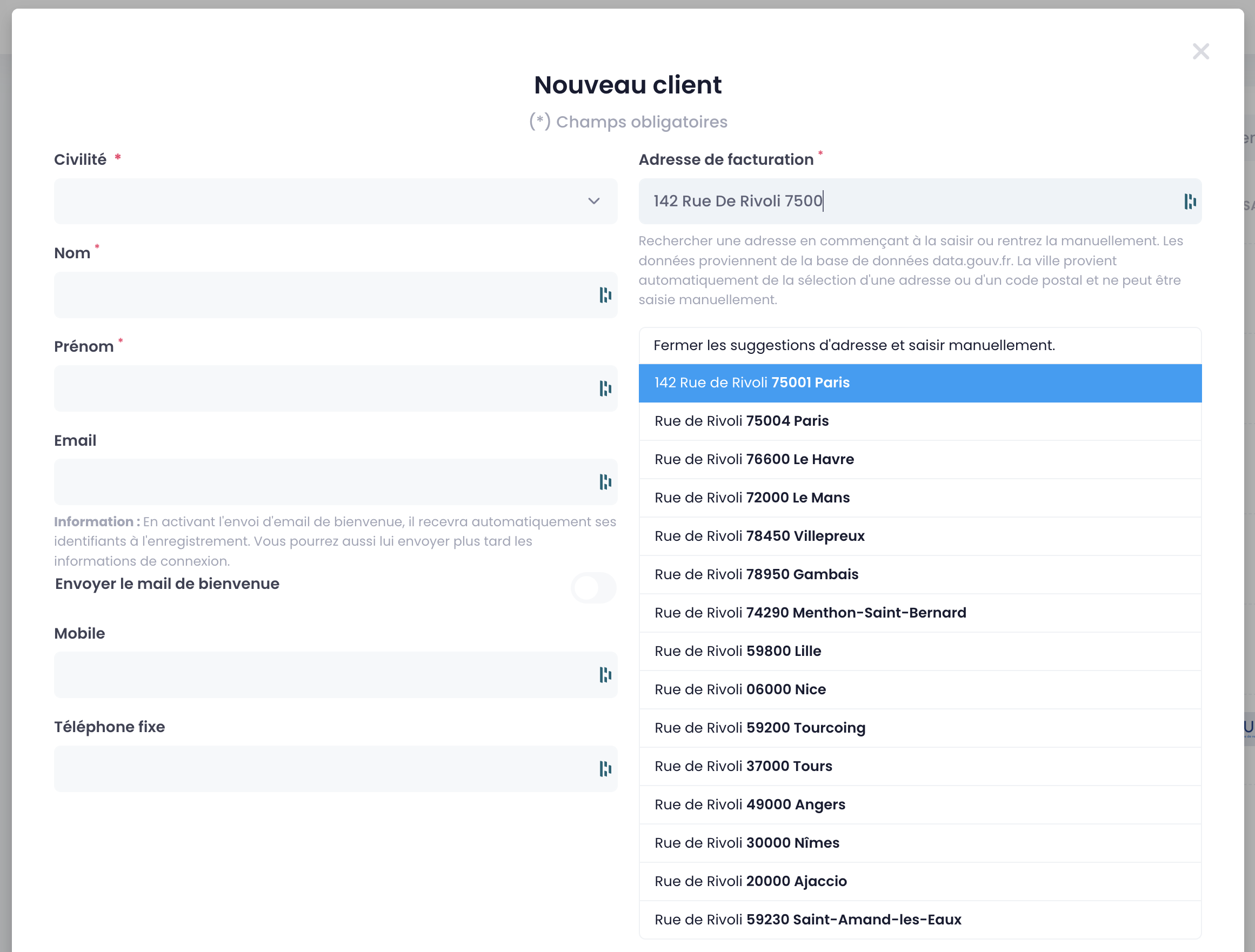Select 142 Rue de Rivoli 75001 Paris suggestion
The height and width of the screenshot is (952, 1255).
pos(919,383)
